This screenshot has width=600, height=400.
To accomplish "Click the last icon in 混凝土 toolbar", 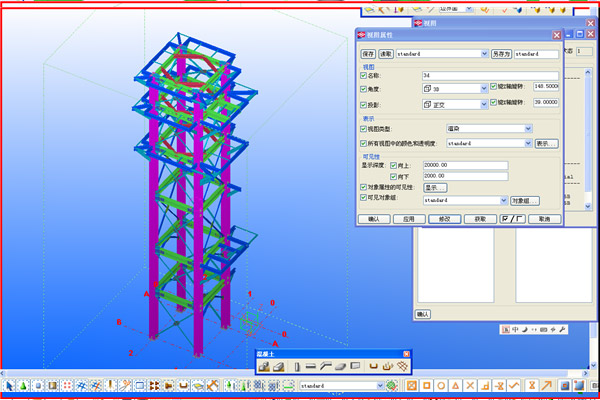I will click(x=403, y=367).
